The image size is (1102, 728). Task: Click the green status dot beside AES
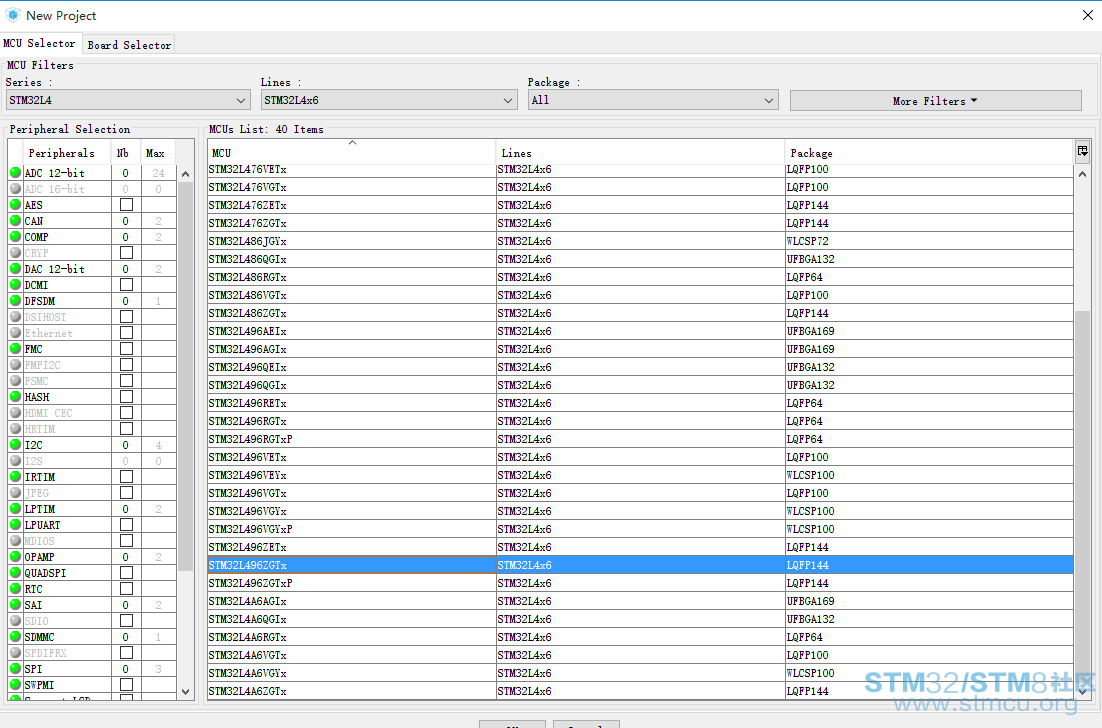[15, 204]
